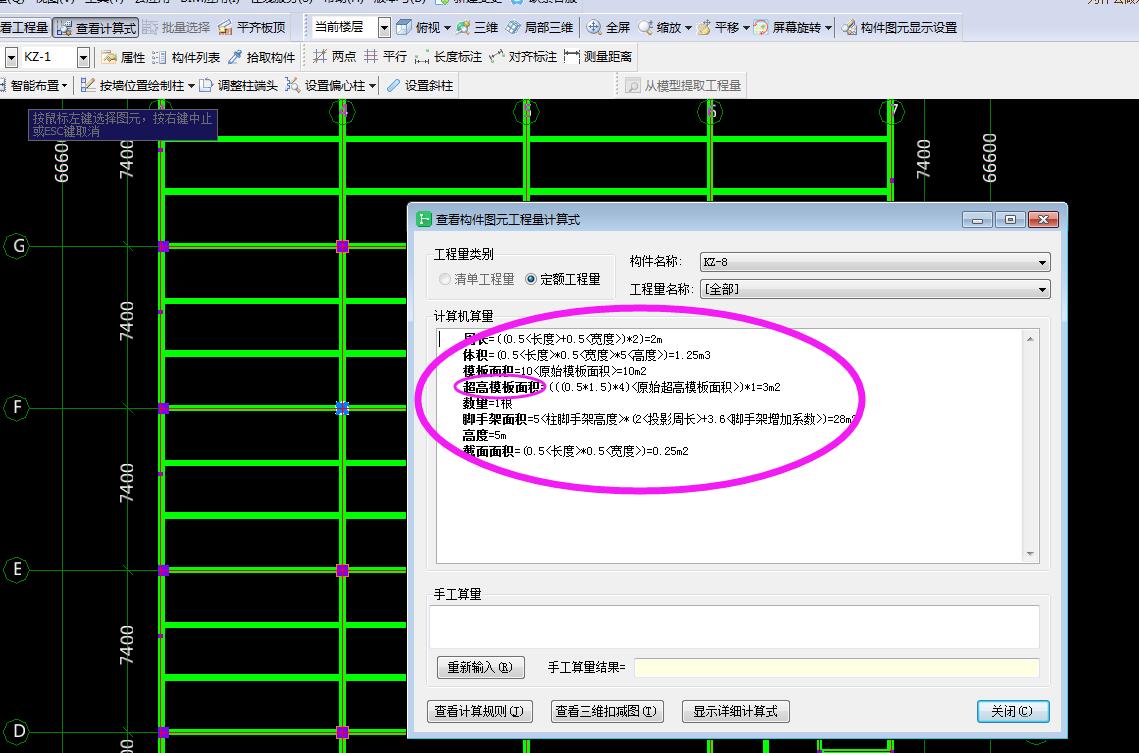Click 缩放 zoom tool

coord(660,28)
